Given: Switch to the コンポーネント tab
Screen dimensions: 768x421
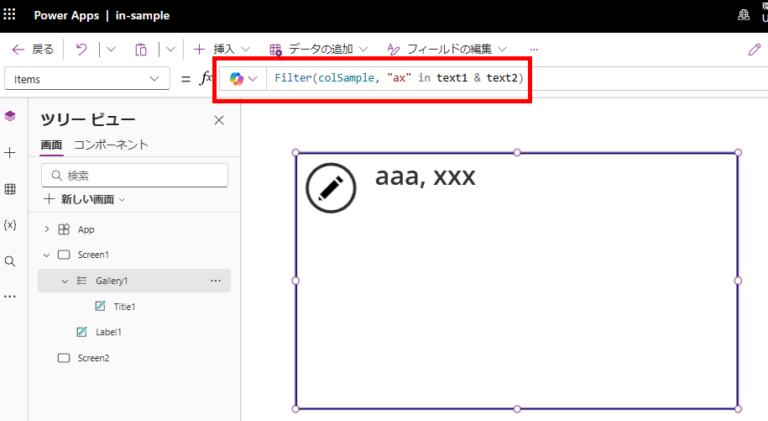Looking at the screenshot, I should point(111,145).
